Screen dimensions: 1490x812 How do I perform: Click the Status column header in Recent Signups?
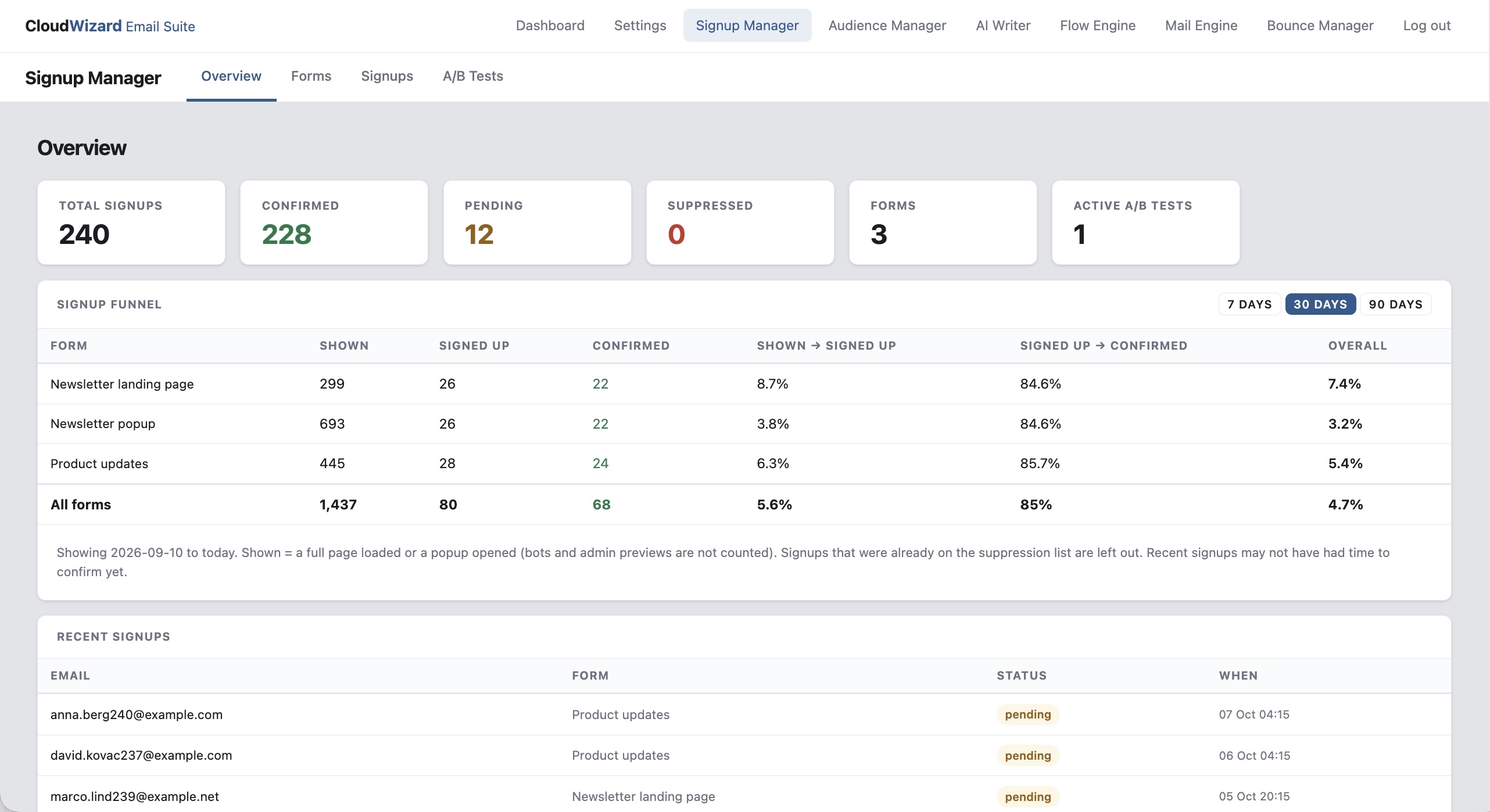[1021, 676]
